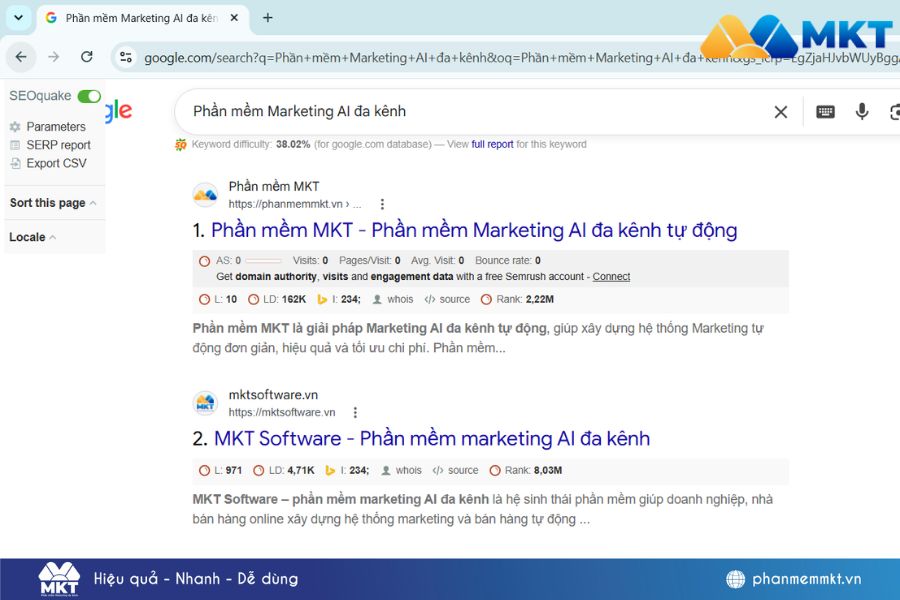Click the Rank: 2,22M value
This screenshot has height=600, width=900.
tap(540, 299)
